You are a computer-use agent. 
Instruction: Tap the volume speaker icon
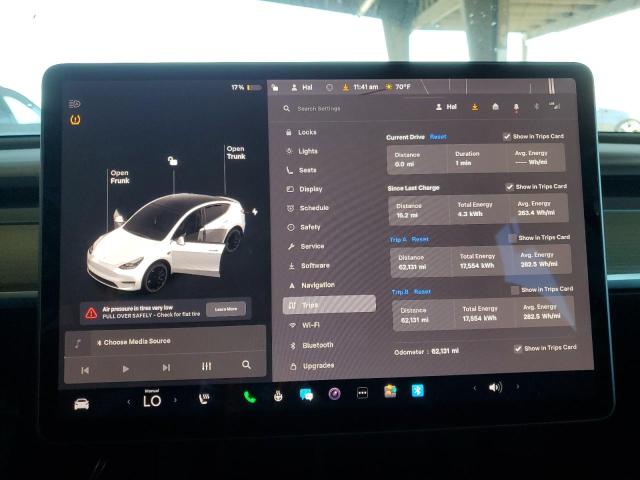[495, 387]
